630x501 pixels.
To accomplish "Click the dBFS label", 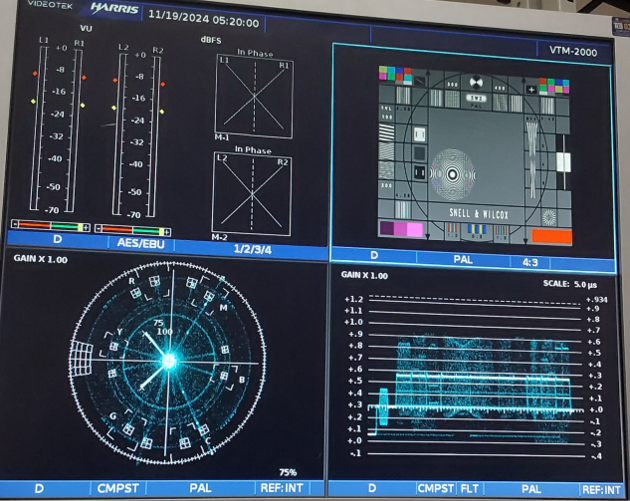I will pyautogui.click(x=211, y=40).
